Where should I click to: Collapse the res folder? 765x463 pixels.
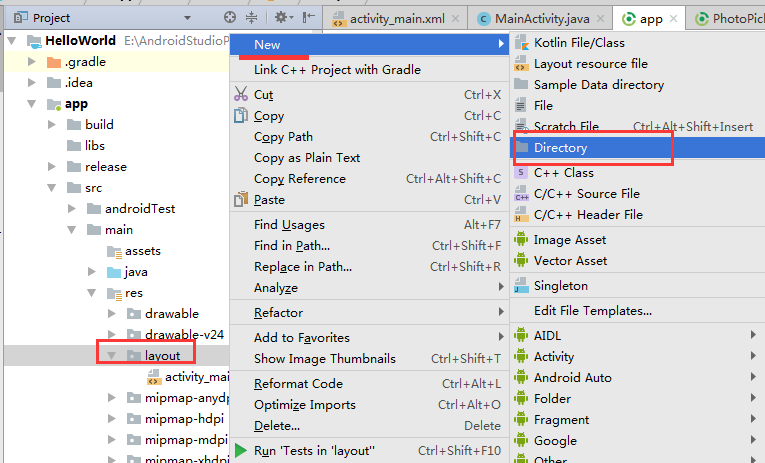[x=92, y=293]
